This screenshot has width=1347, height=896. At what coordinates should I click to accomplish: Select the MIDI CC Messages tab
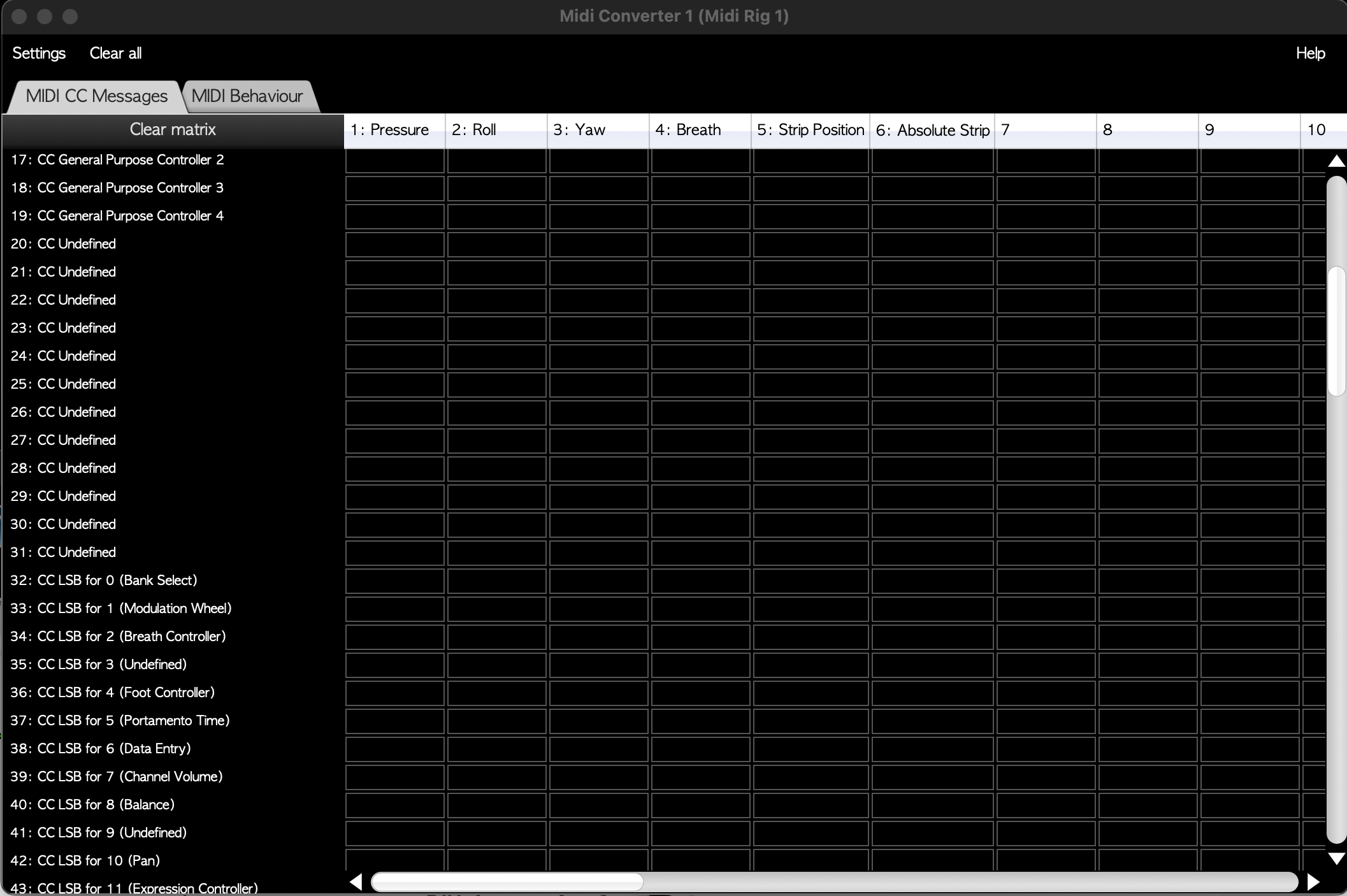click(96, 96)
